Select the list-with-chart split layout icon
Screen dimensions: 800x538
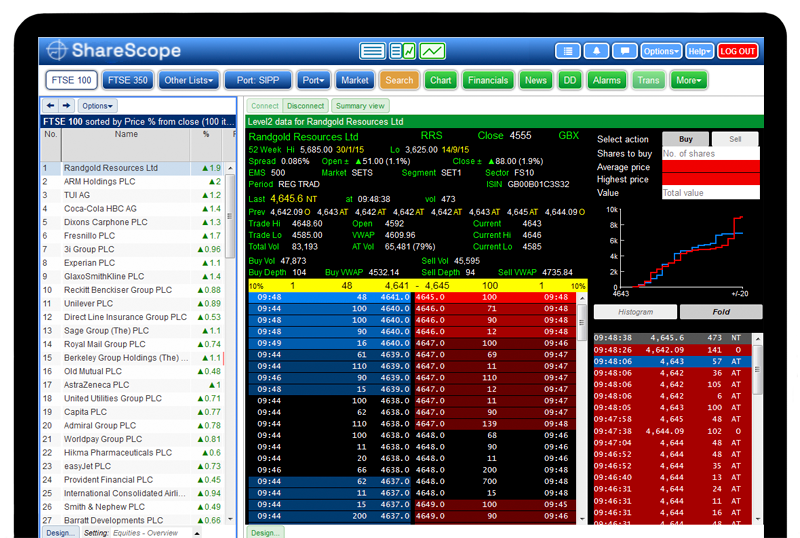click(402, 51)
